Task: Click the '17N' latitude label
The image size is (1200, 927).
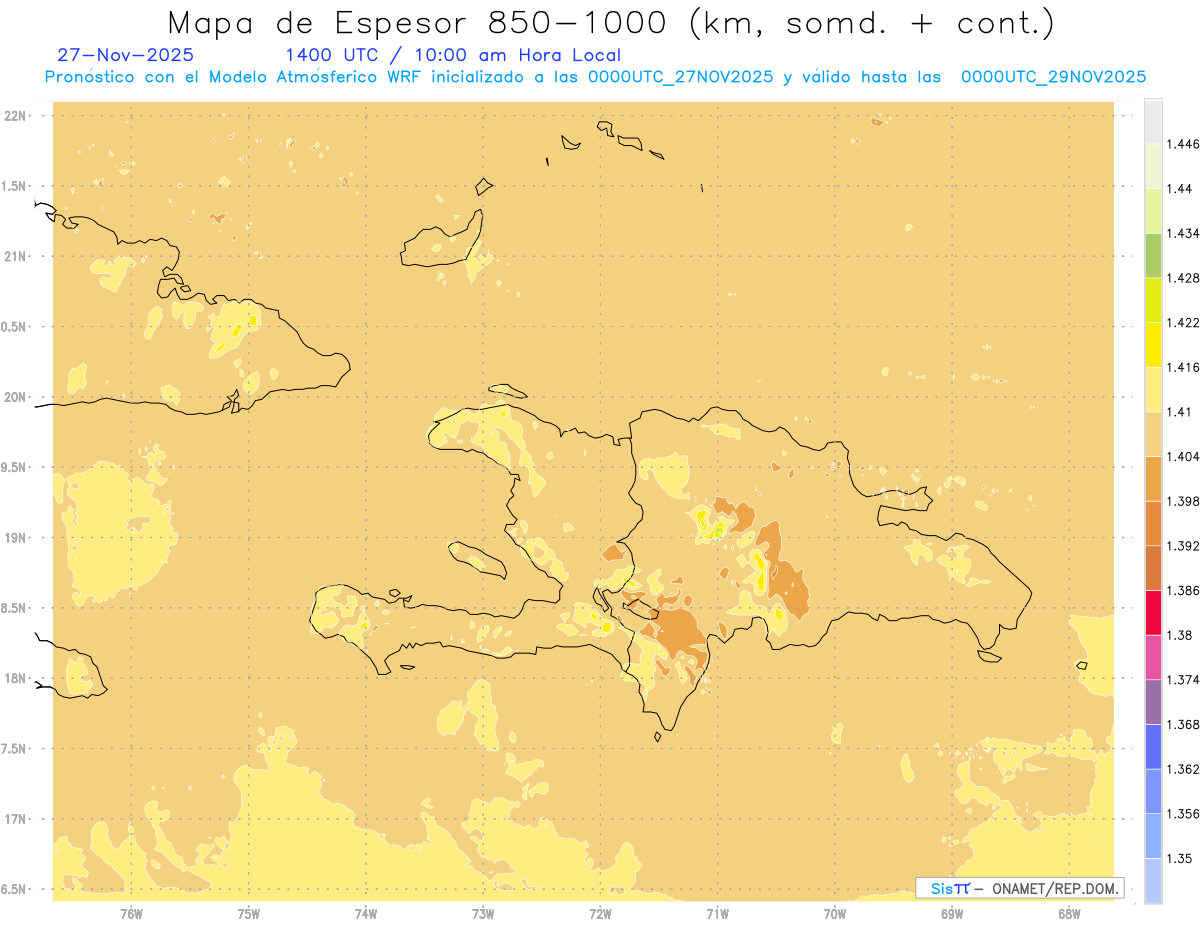Action: pyautogui.click(x=16, y=819)
